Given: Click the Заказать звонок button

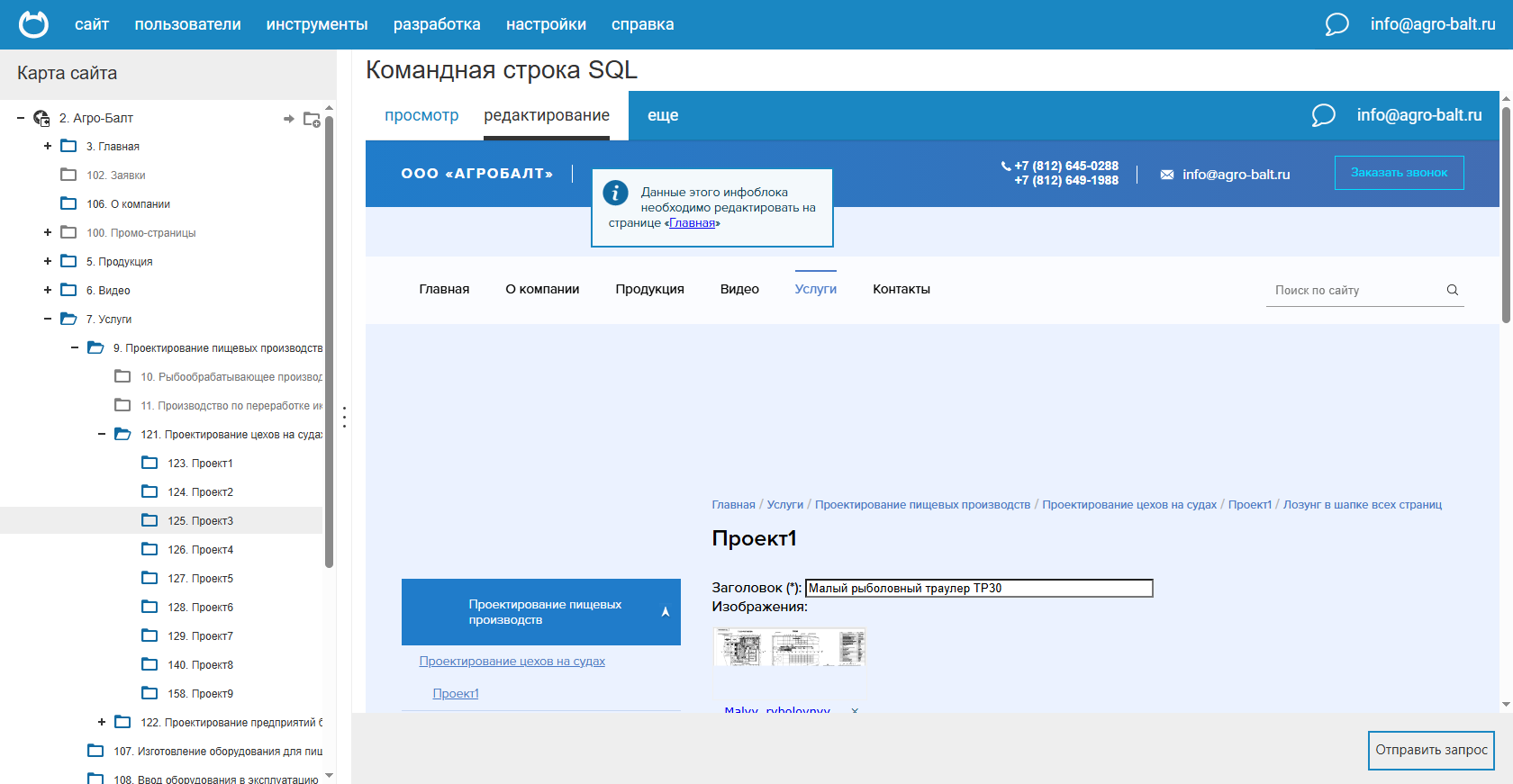Looking at the screenshot, I should 1400,173.
